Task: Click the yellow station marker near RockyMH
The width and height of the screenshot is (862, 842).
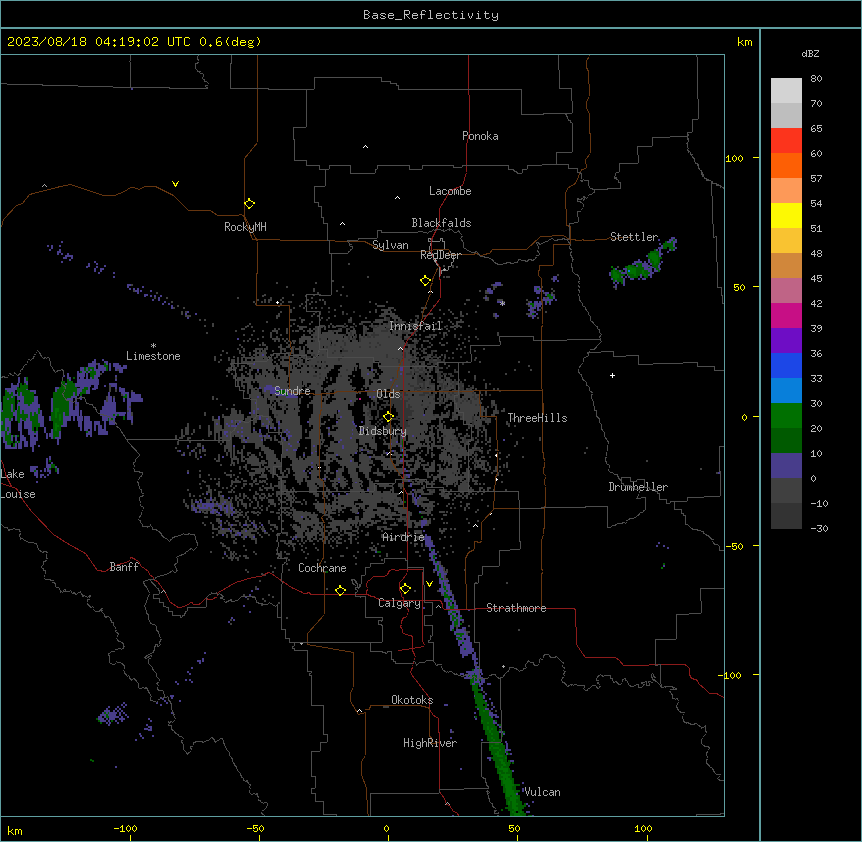Action: (x=249, y=204)
